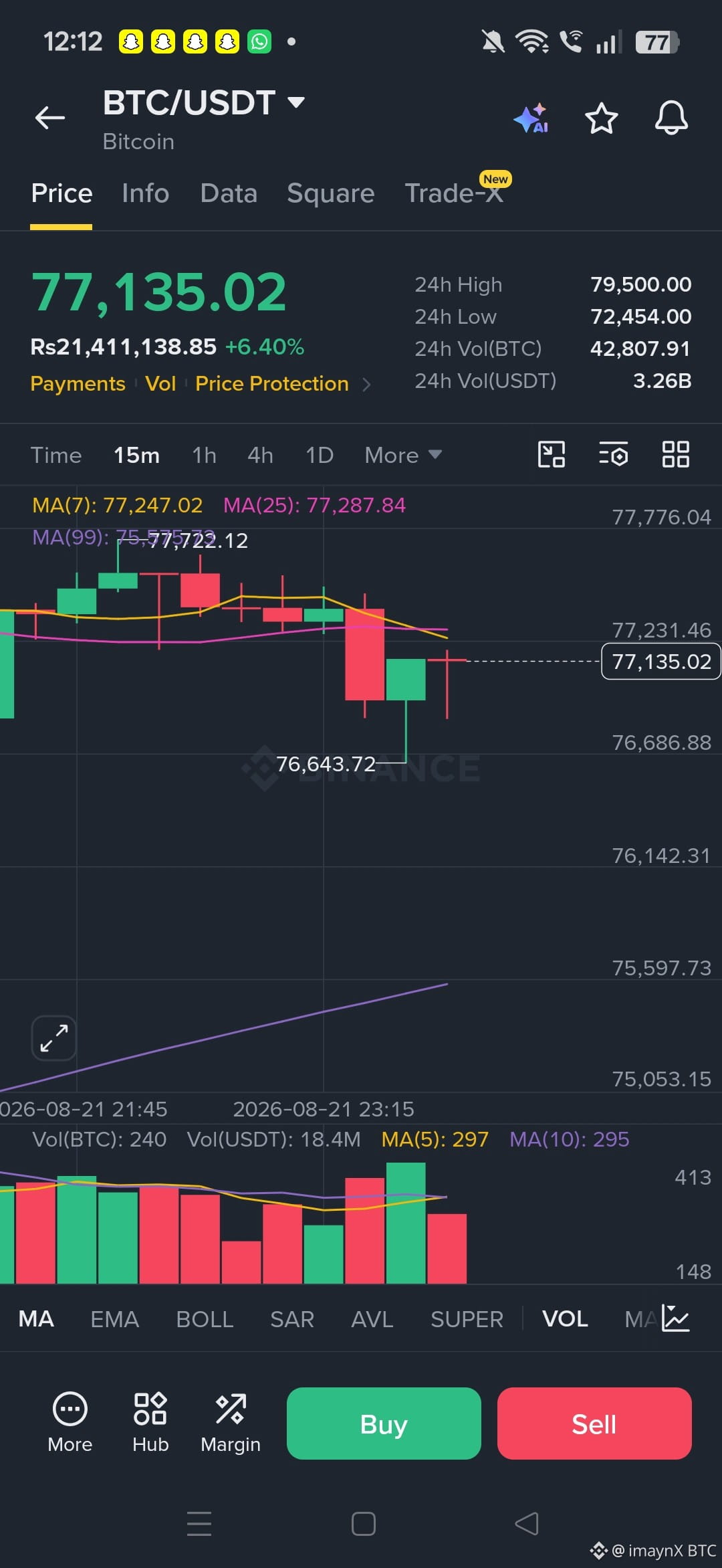Open Margin trading icon
Image resolution: width=722 pixels, height=1568 pixels.
pyautogui.click(x=231, y=1422)
